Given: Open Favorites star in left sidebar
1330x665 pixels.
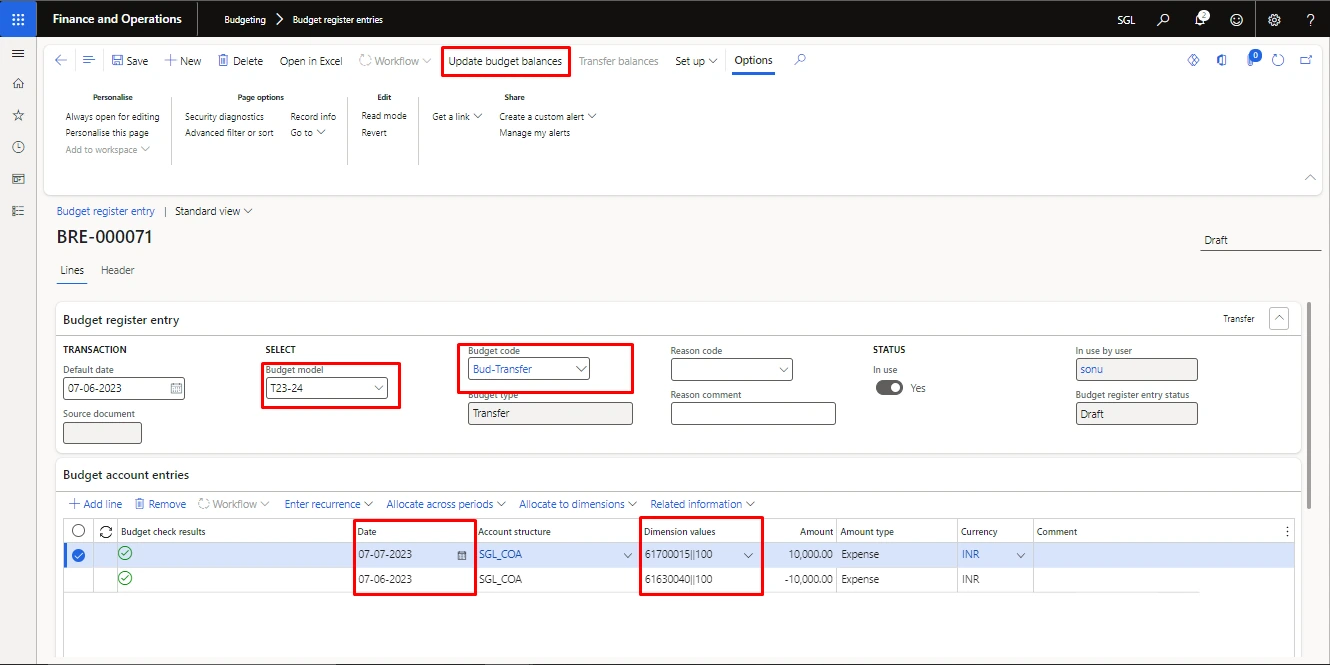Looking at the screenshot, I should point(18,116).
